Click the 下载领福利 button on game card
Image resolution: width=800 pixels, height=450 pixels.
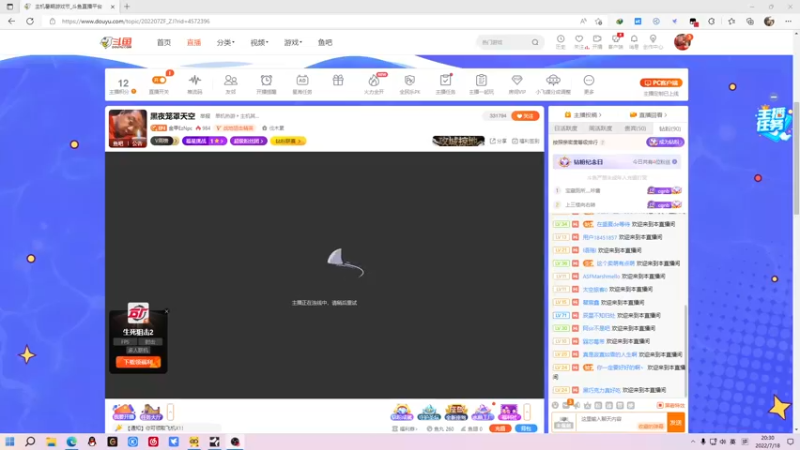click(138, 362)
